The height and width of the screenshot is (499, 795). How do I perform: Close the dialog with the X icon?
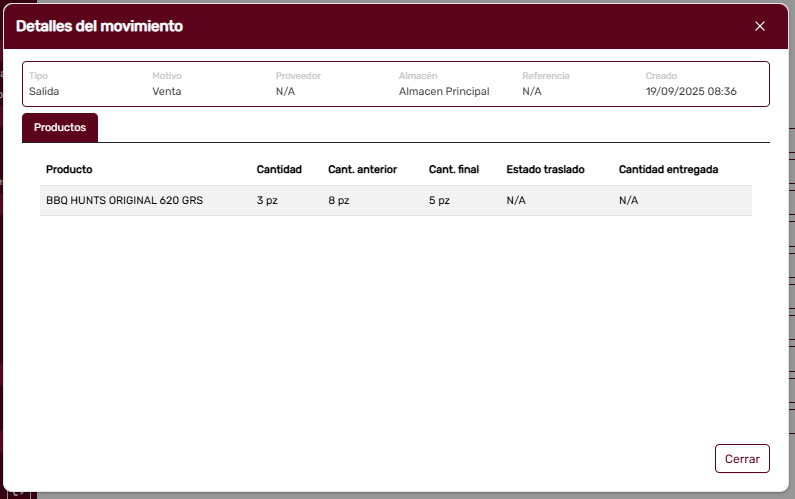click(x=760, y=26)
